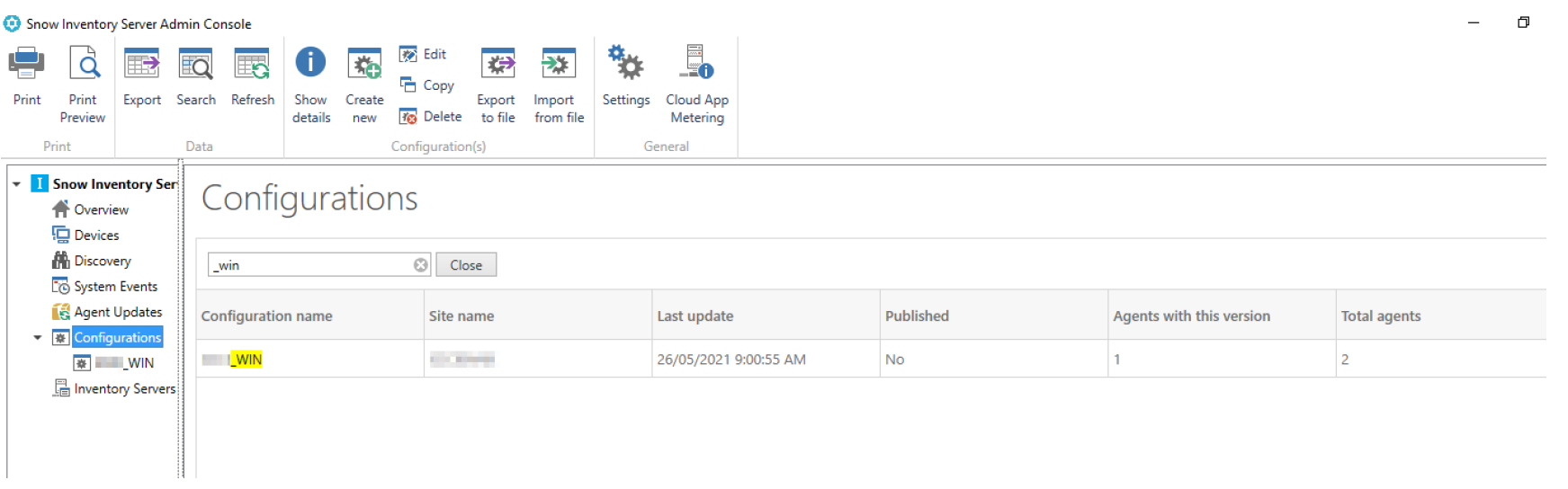Click the Snow Inventory app icon in the title bar
The height and width of the screenshot is (489, 1568).
[13, 23]
